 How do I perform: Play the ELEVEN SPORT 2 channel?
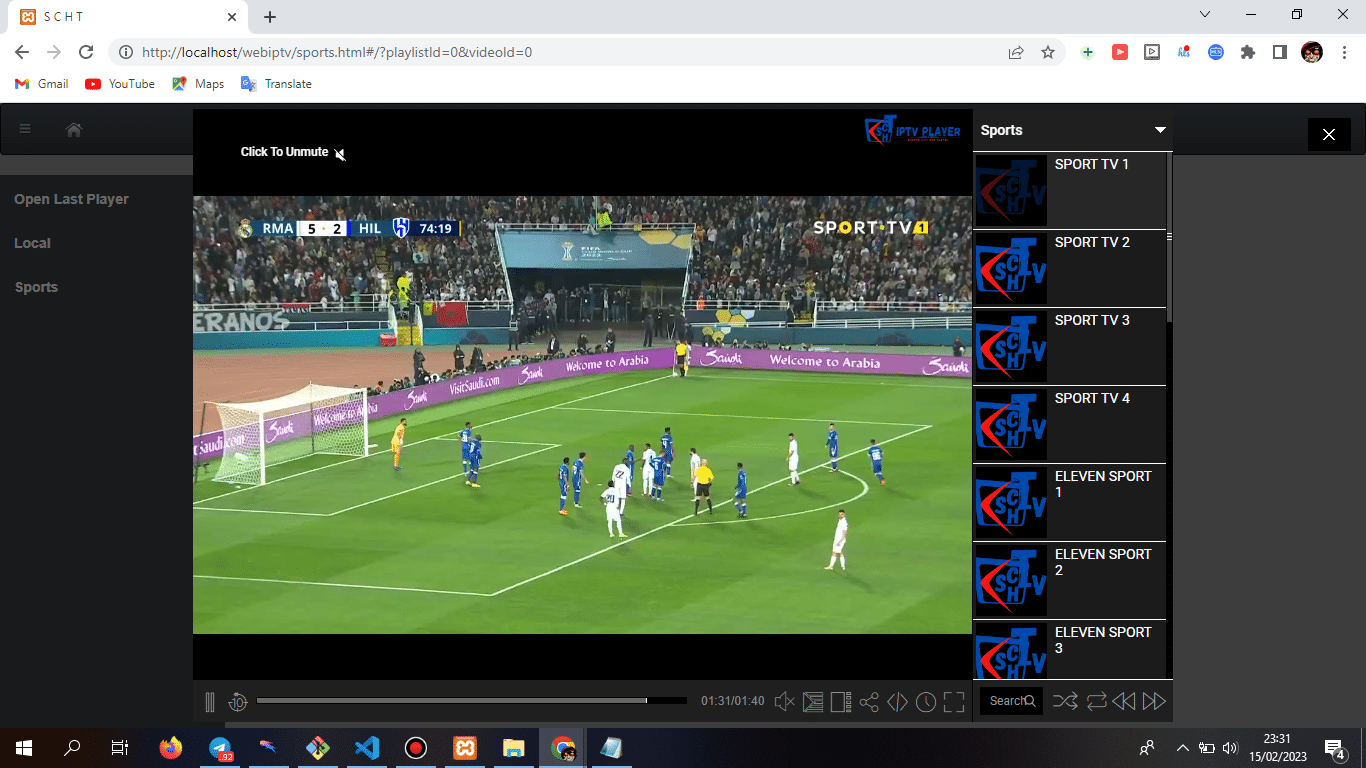point(1070,580)
